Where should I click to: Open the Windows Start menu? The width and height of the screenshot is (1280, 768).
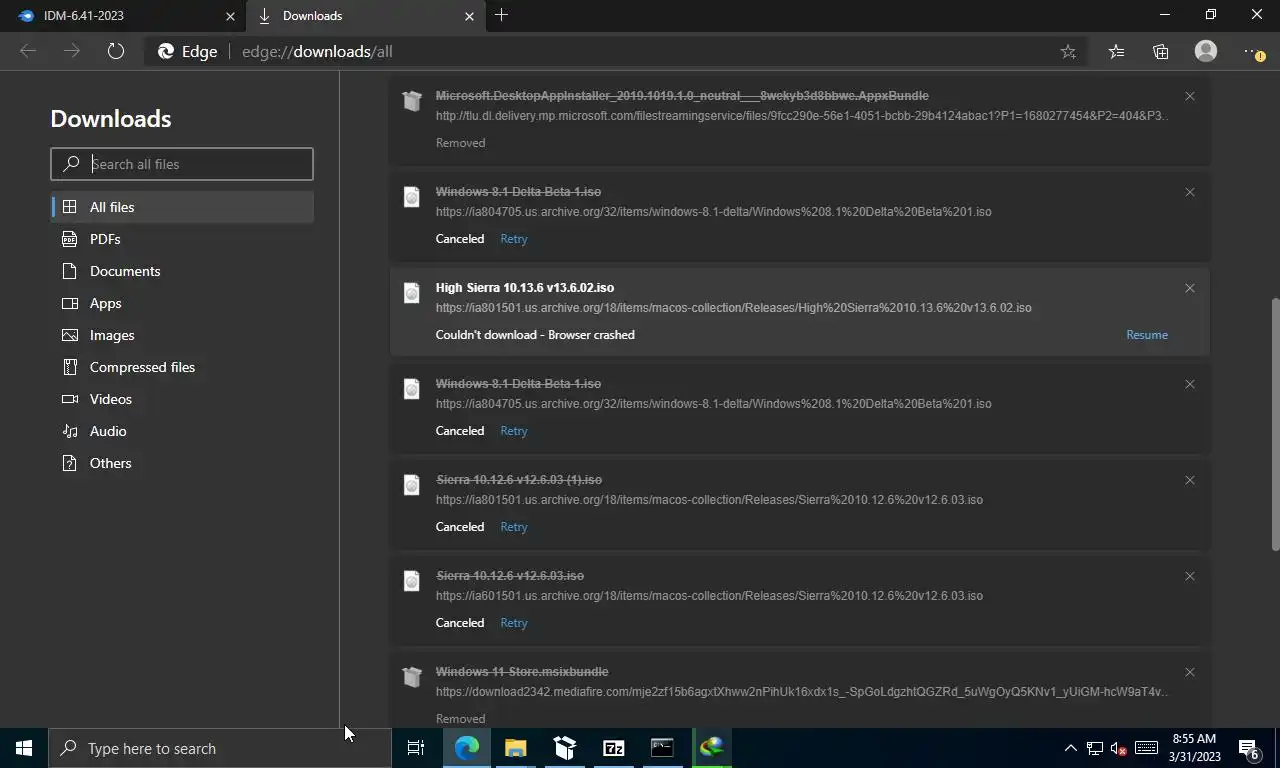coord(24,748)
